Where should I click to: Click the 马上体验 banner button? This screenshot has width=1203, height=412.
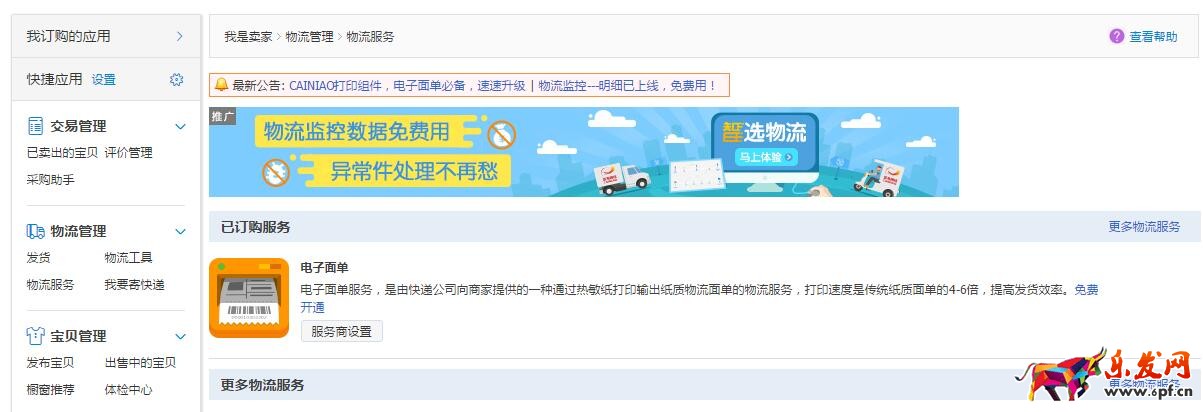[767, 157]
